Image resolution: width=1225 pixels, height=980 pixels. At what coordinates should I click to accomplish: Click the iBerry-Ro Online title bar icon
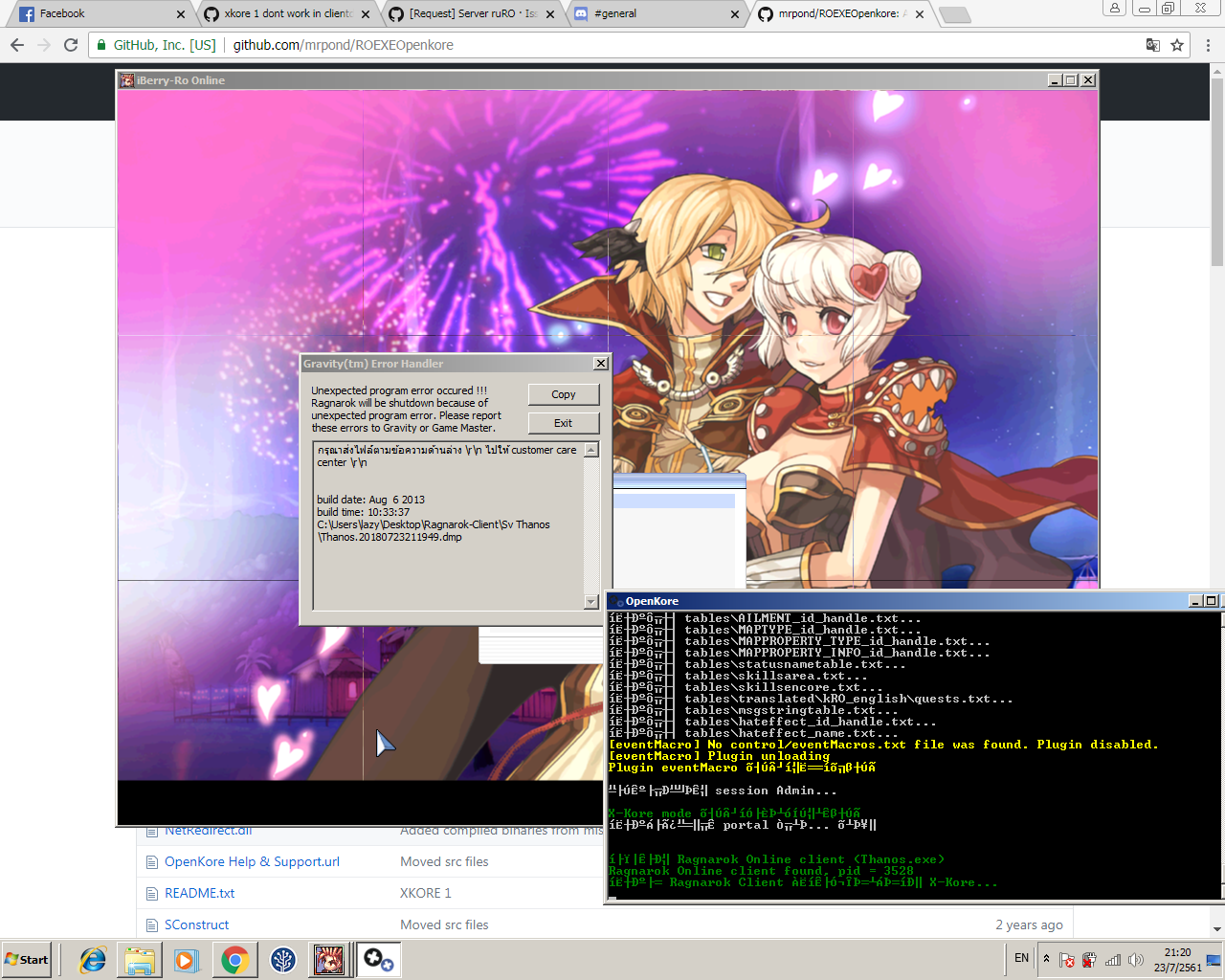coord(127,80)
